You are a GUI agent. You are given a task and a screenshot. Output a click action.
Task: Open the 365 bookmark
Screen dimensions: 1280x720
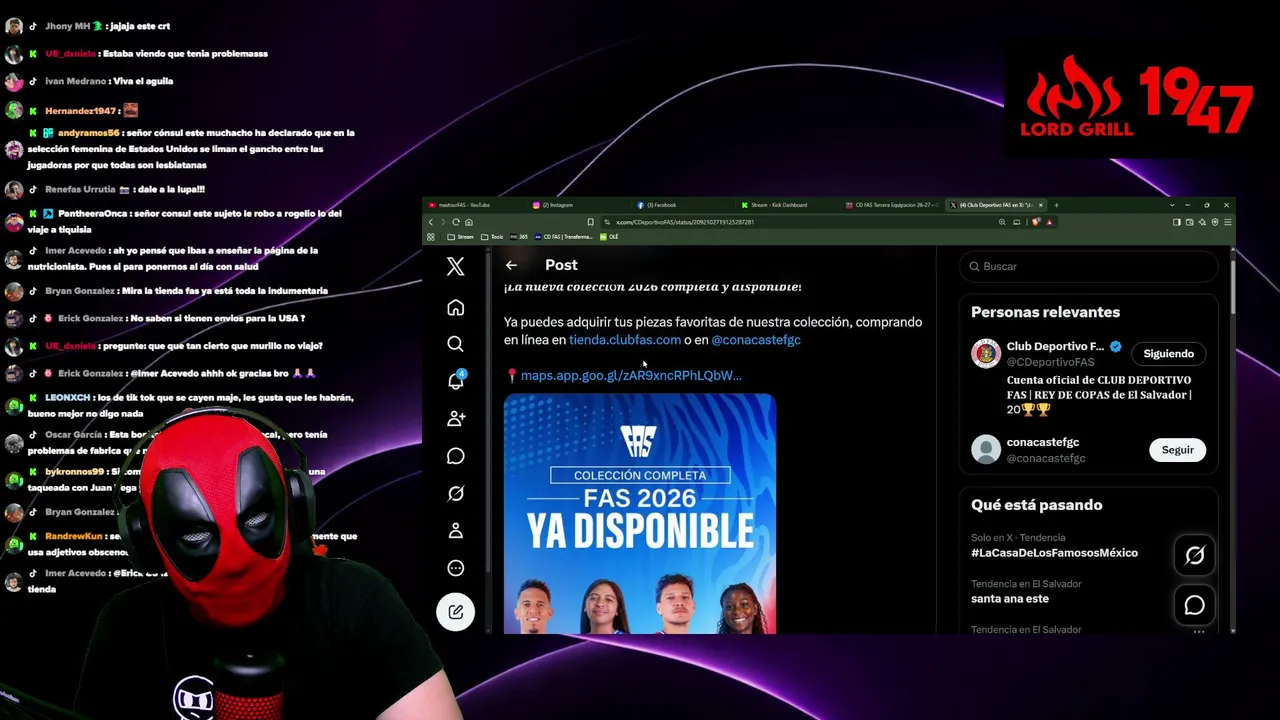pos(519,237)
